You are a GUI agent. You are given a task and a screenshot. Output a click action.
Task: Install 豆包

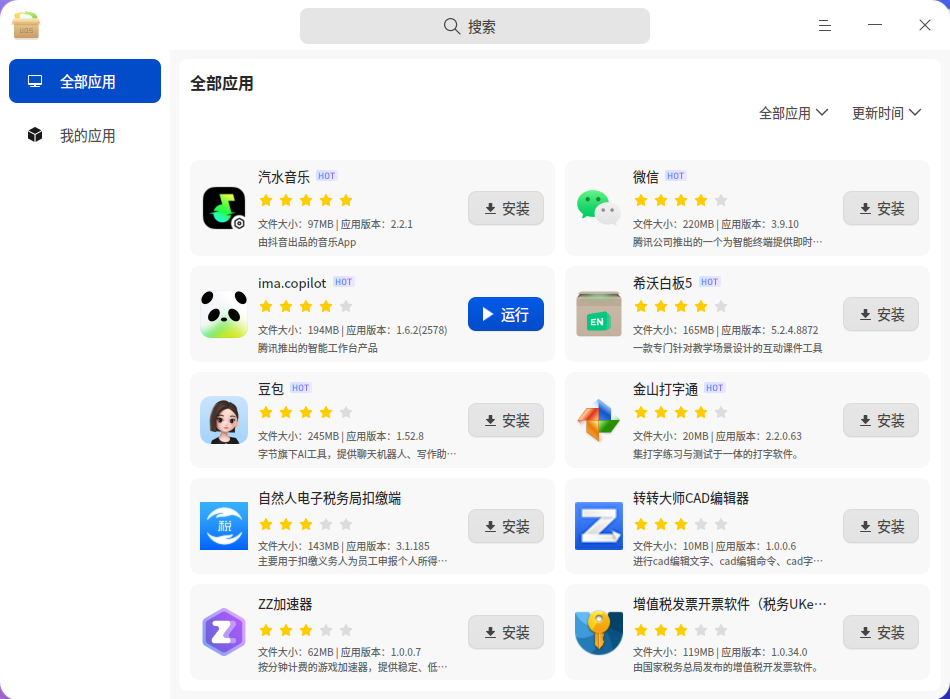pos(506,420)
